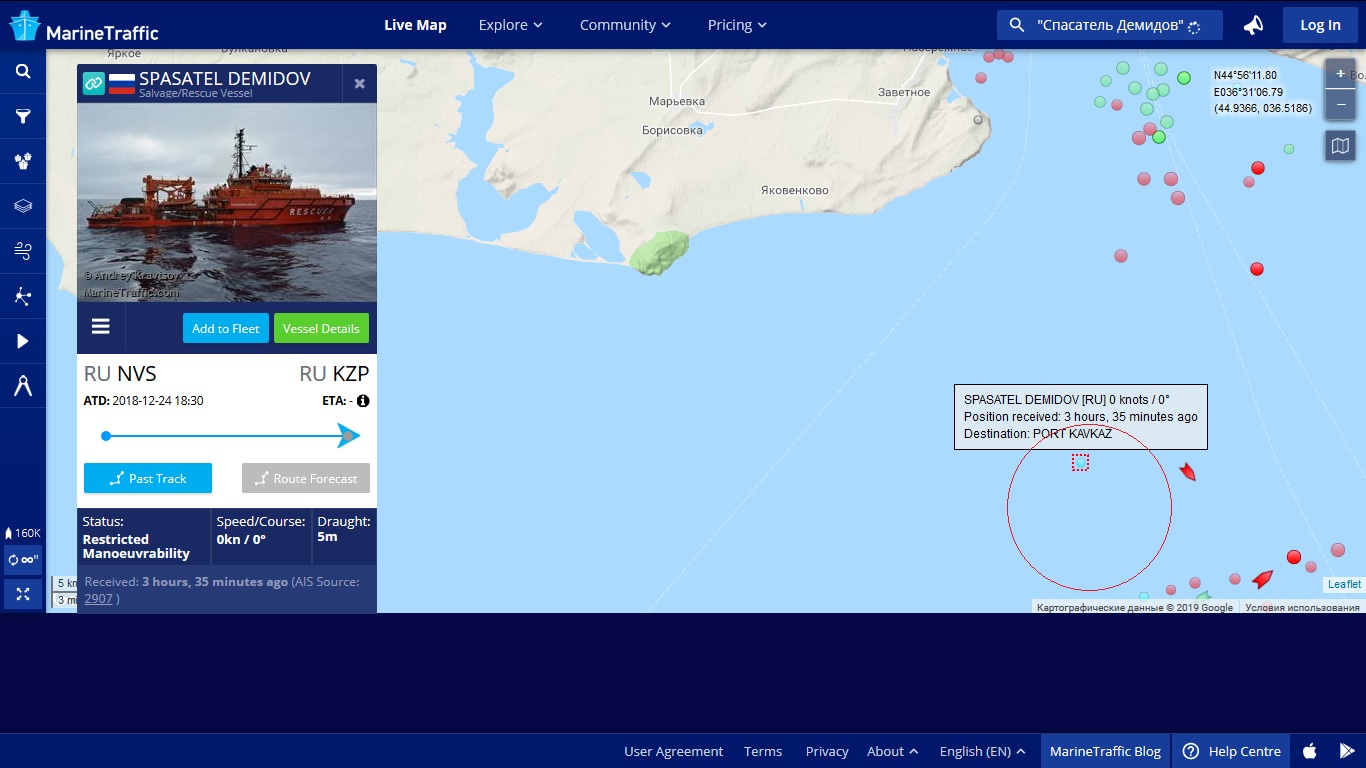Click the Vessel Details button
The height and width of the screenshot is (768, 1366).
(x=321, y=328)
